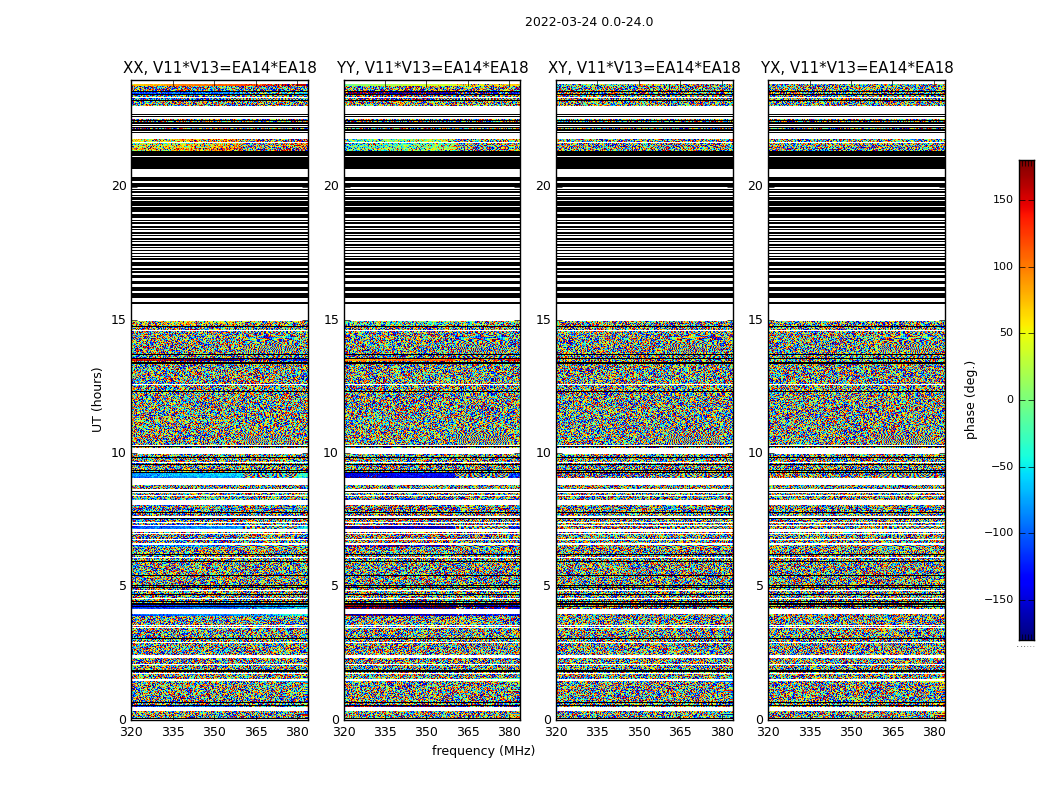Select the phase (deg.) colorbar label
This screenshot has width=1050, height=800.
[x=970, y=400]
